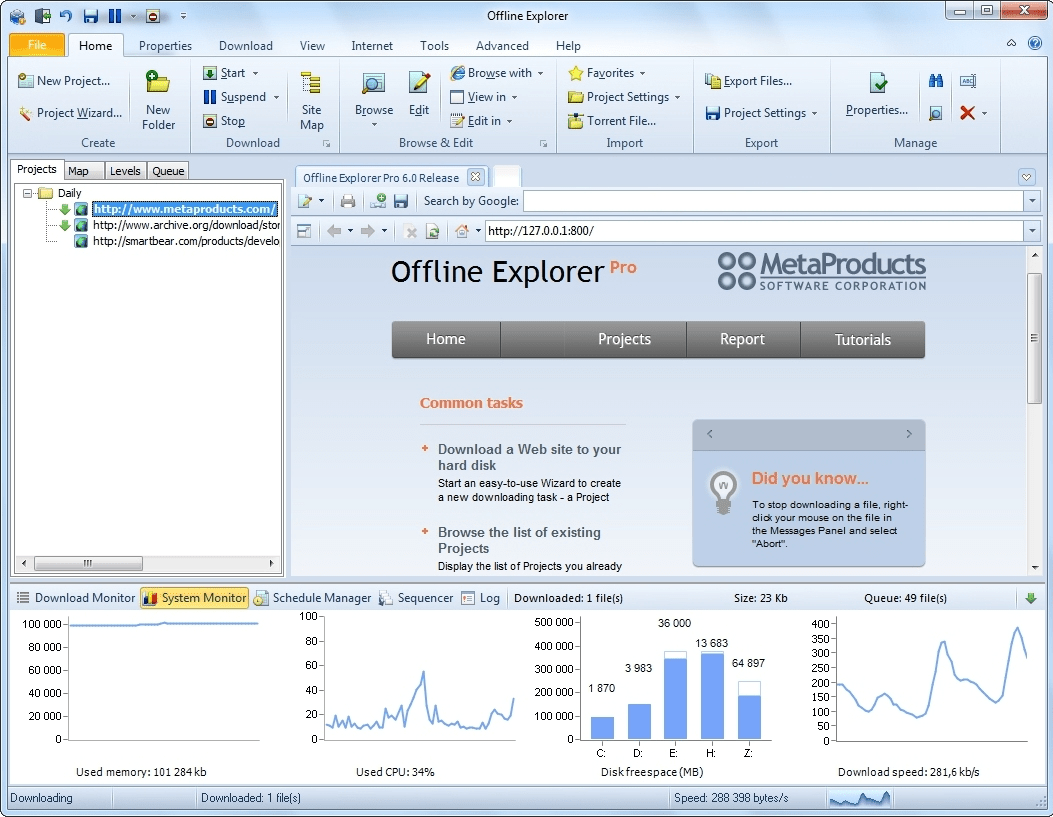Screen dimensions: 1053x817
Task: Click the pause icon in quick access toolbar
Action: click(115, 15)
